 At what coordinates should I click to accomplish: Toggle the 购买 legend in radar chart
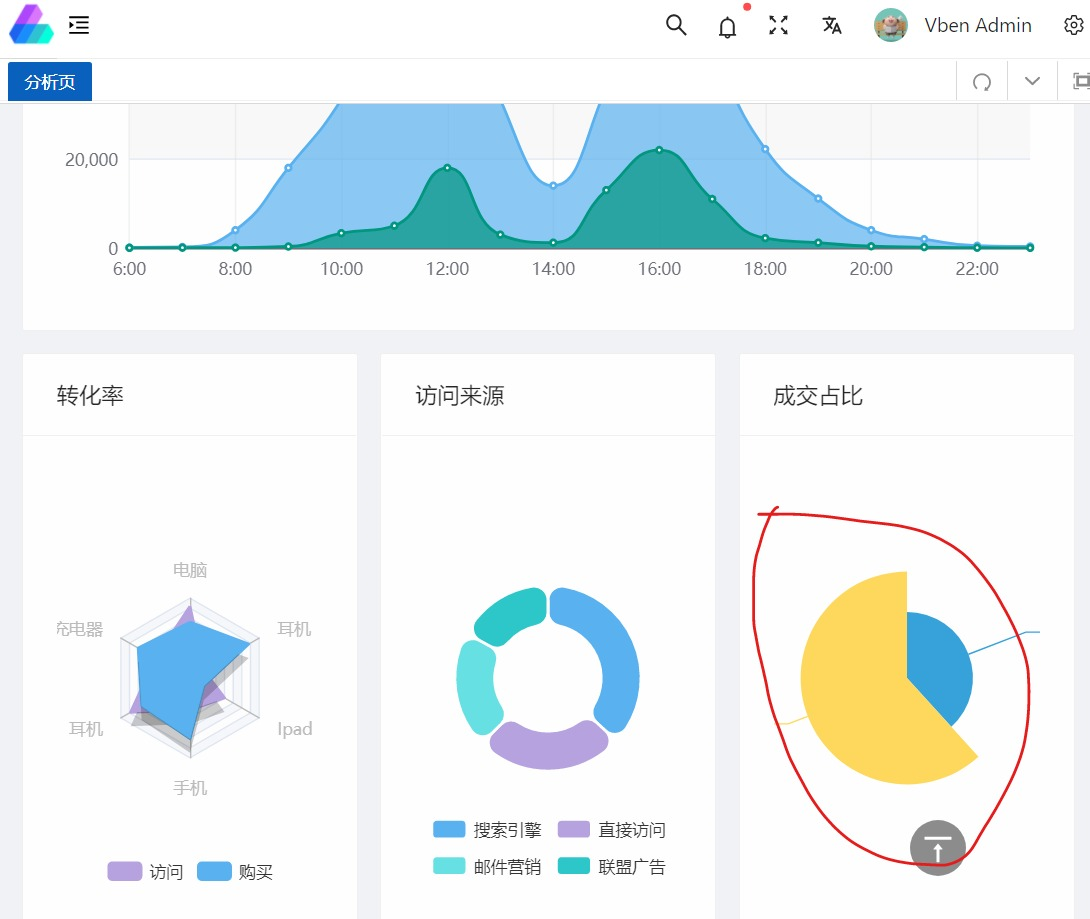235,872
